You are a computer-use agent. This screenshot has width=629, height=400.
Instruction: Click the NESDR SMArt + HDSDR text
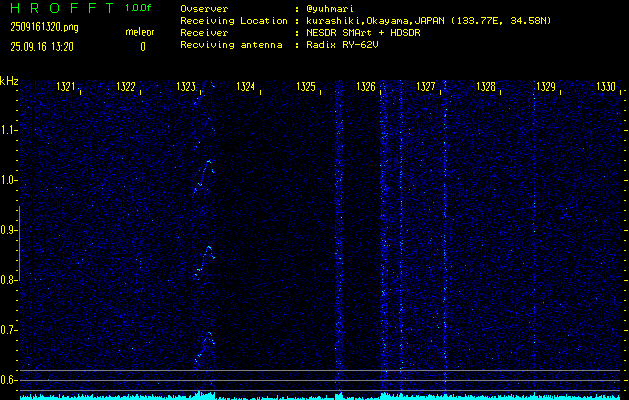[x=363, y=33]
